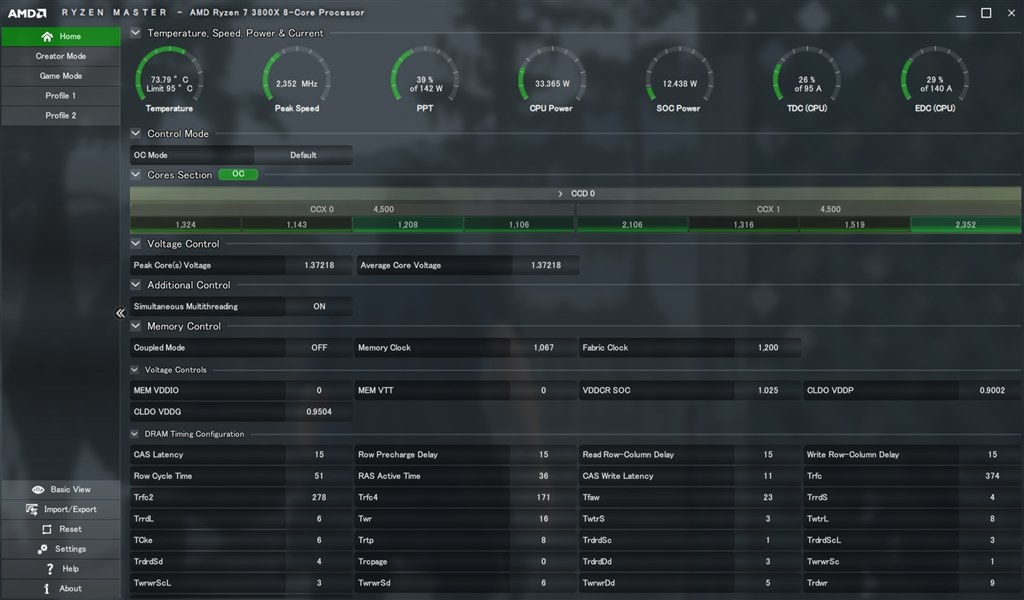Click the CCX 1 header label
This screenshot has width=1024, height=600.
coord(769,210)
